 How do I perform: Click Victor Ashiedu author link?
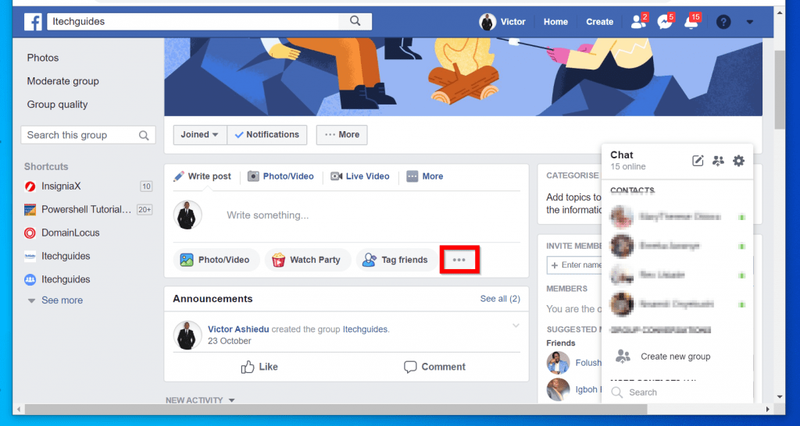238,330
